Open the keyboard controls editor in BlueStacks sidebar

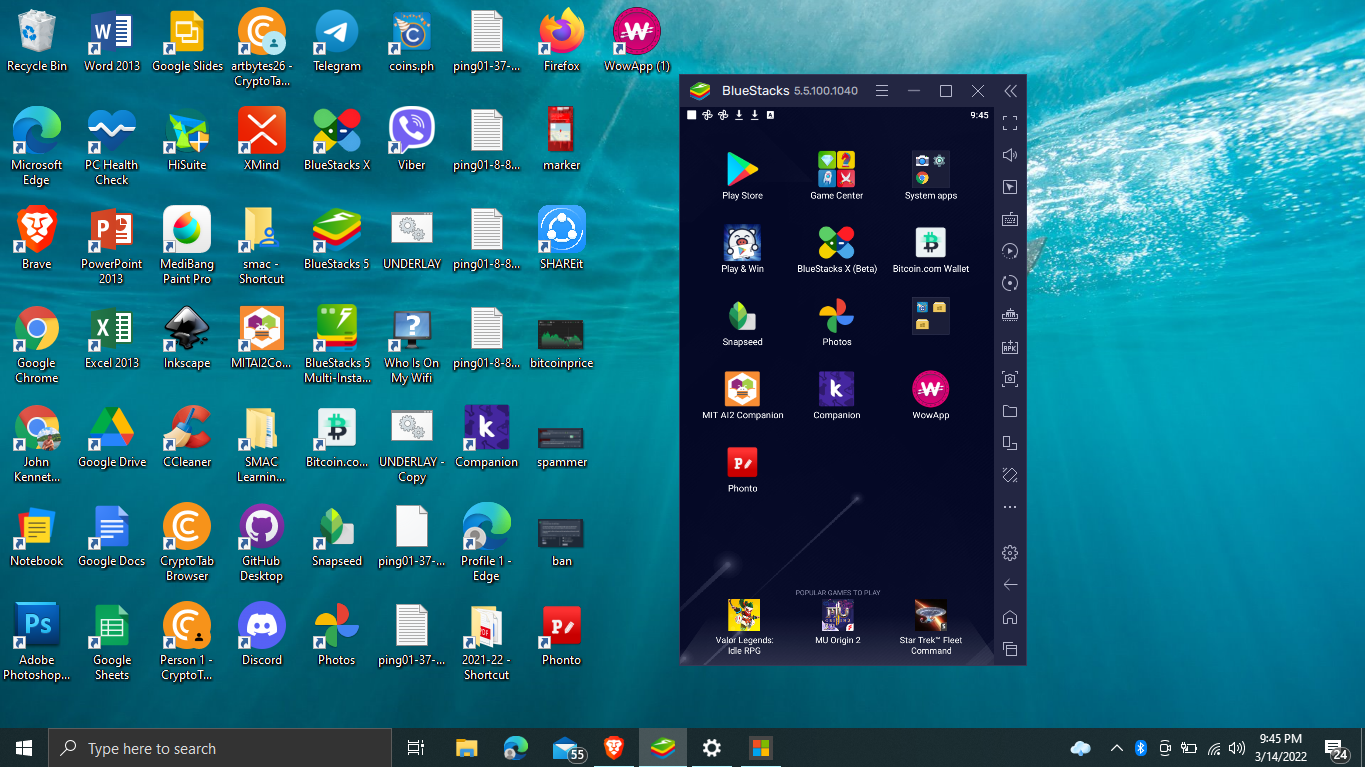pos(1010,219)
